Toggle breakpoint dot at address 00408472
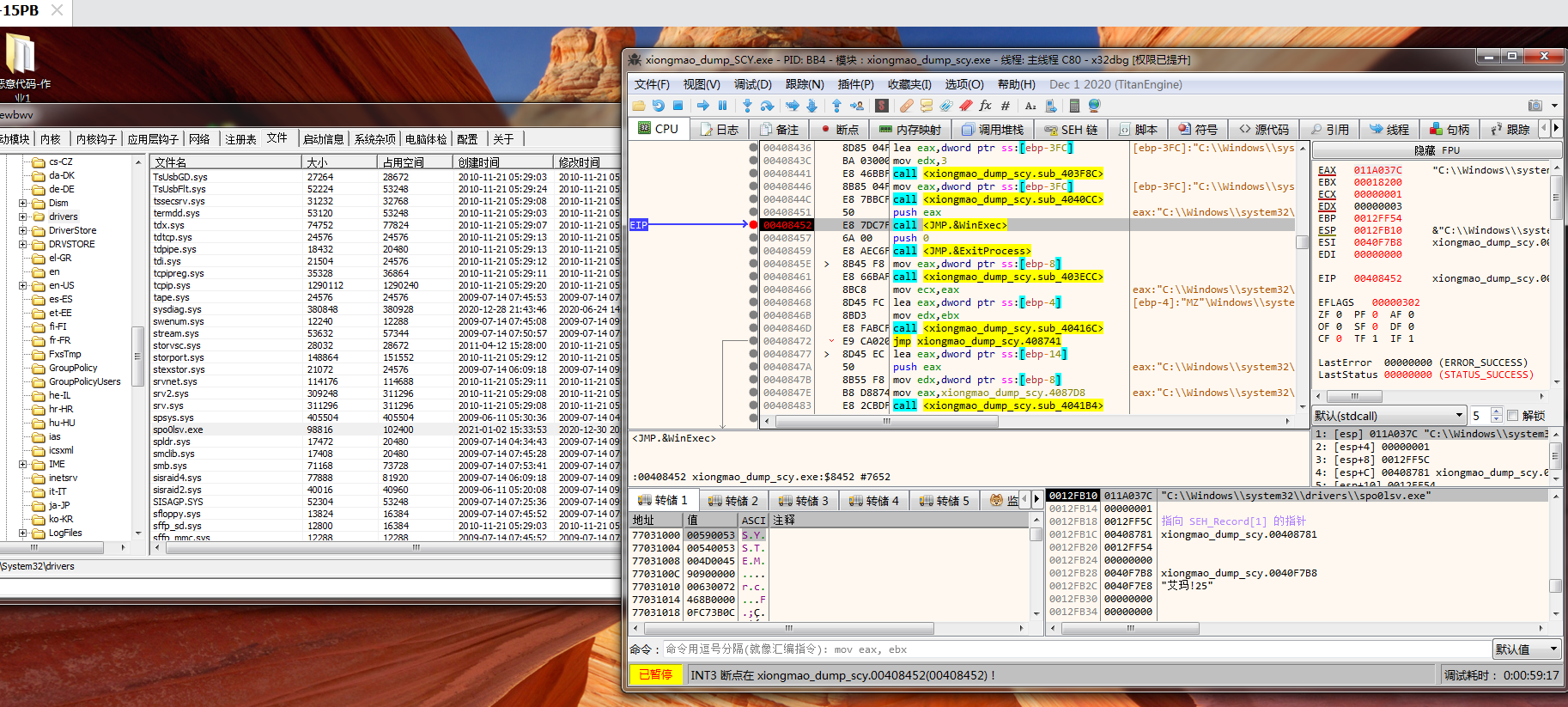 (x=753, y=341)
